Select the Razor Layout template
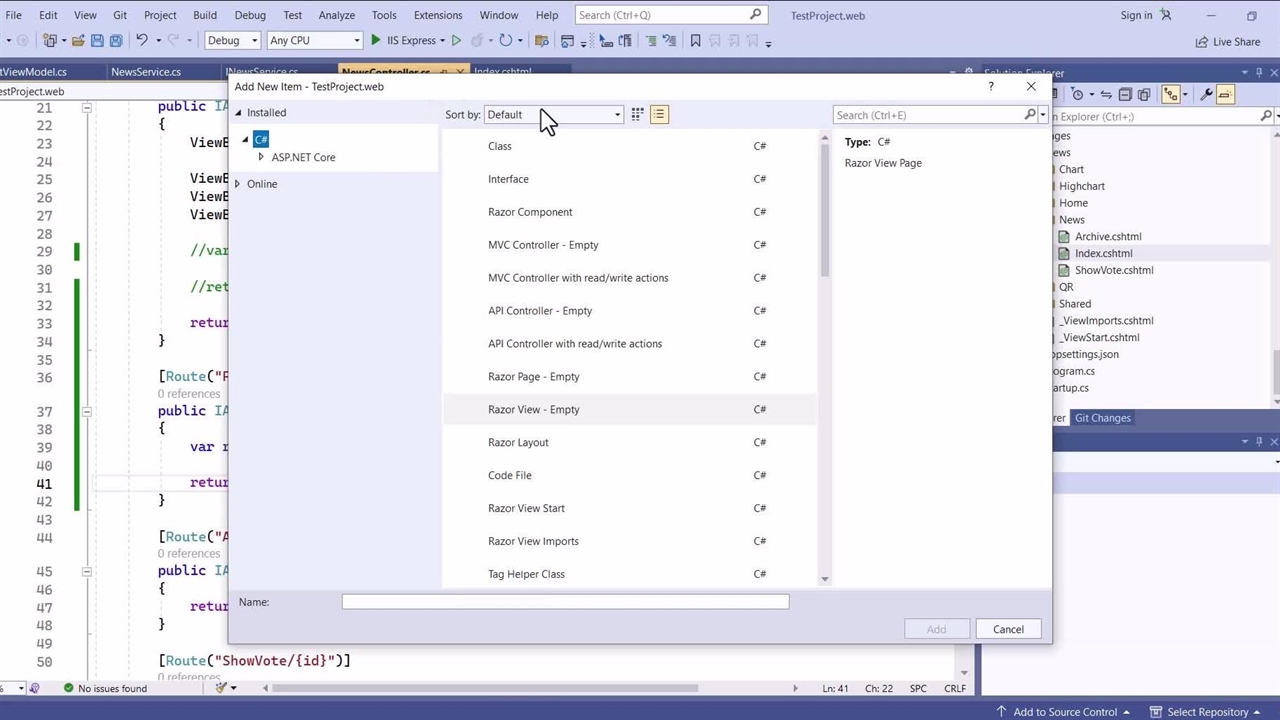The width and height of the screenshot is (1280, 720). point(518,442)
